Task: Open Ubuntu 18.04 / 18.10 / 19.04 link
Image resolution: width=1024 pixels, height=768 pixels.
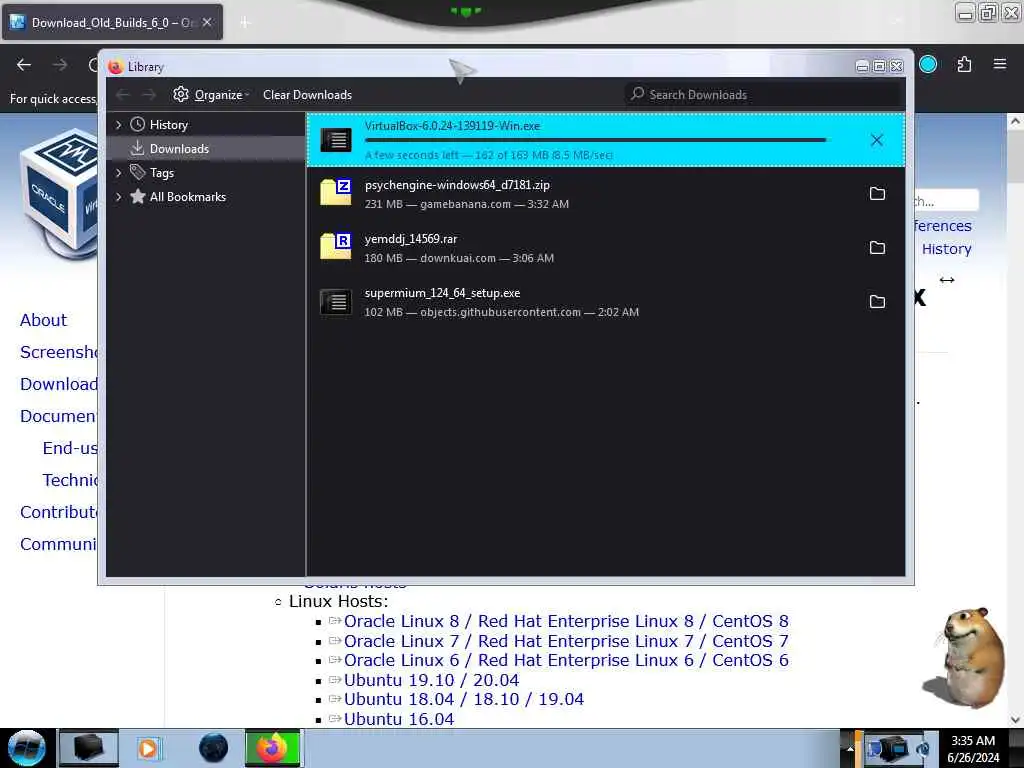Action: pyautogui.click(x=464, y=699)
